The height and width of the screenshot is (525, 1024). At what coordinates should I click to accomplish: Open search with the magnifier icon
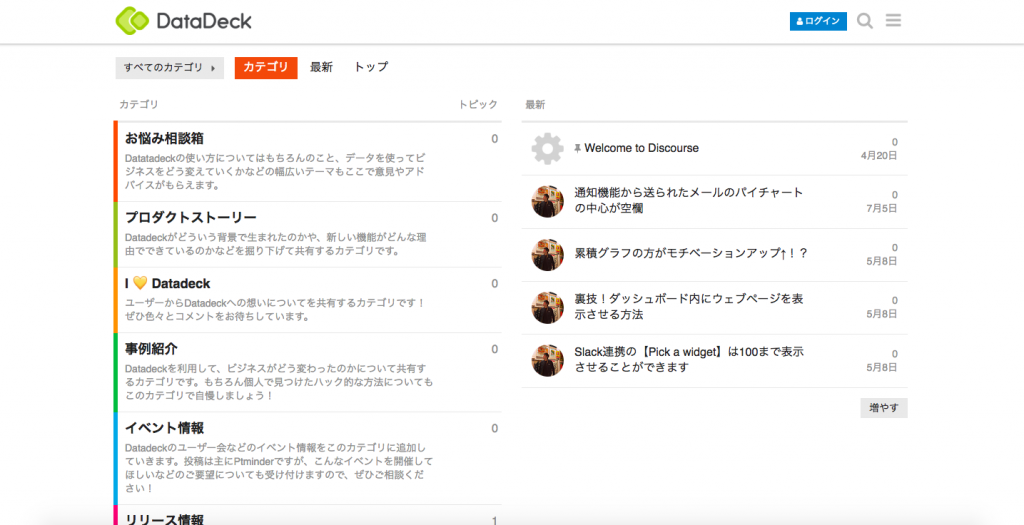coord(865,21)
